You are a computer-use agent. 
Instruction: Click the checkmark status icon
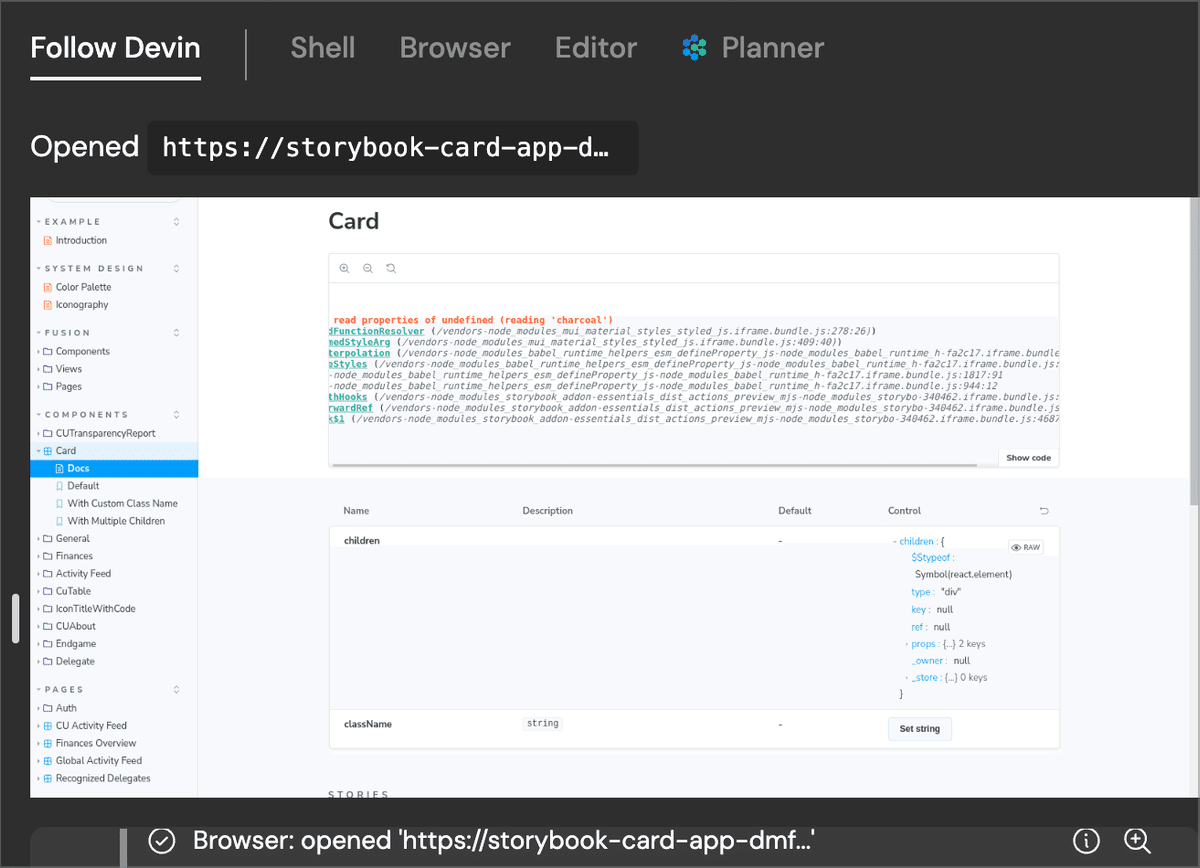tap(162, 841)
